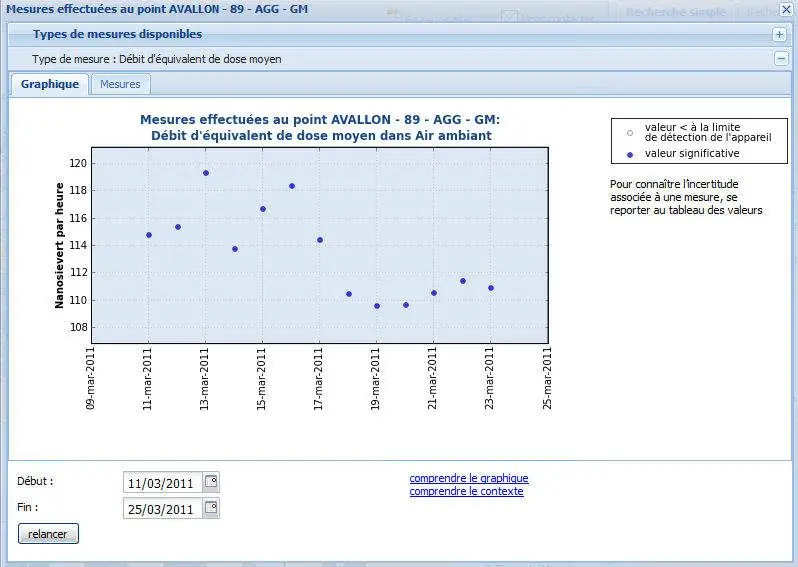
Task: Click the 23-mar-2011 data point near 111
Action: (491, 288)
